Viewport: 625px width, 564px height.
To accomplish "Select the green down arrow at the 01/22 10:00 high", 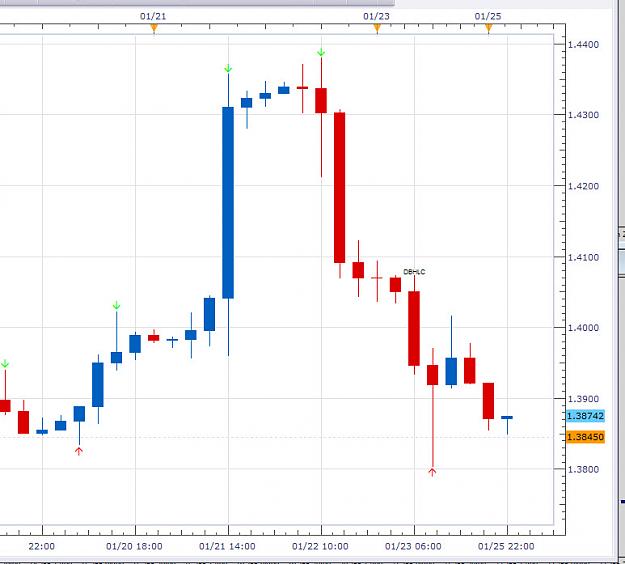I will click(321, 52).
